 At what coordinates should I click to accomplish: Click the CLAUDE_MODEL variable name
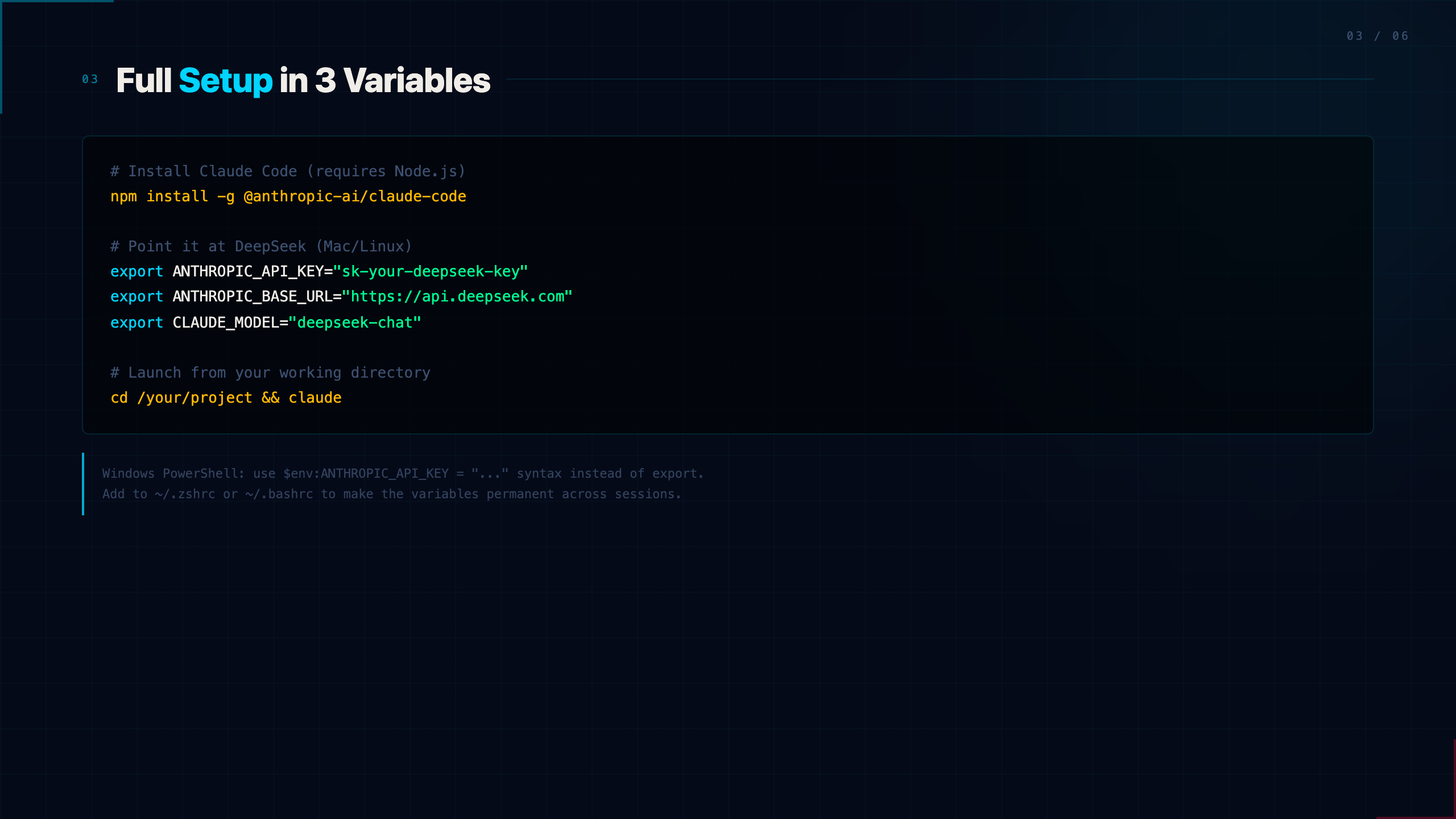[226, 322]
